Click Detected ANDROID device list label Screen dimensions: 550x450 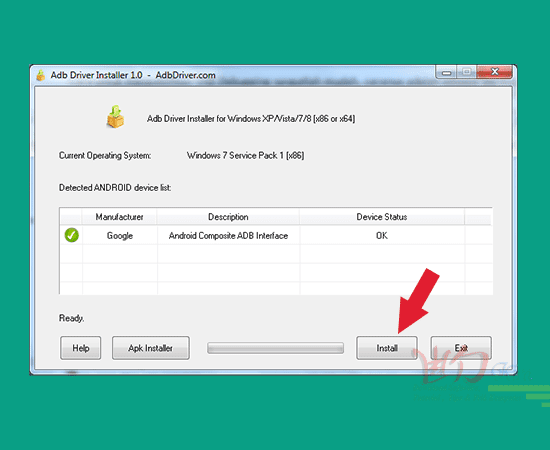pyautogui.click(x=115, y=188)
